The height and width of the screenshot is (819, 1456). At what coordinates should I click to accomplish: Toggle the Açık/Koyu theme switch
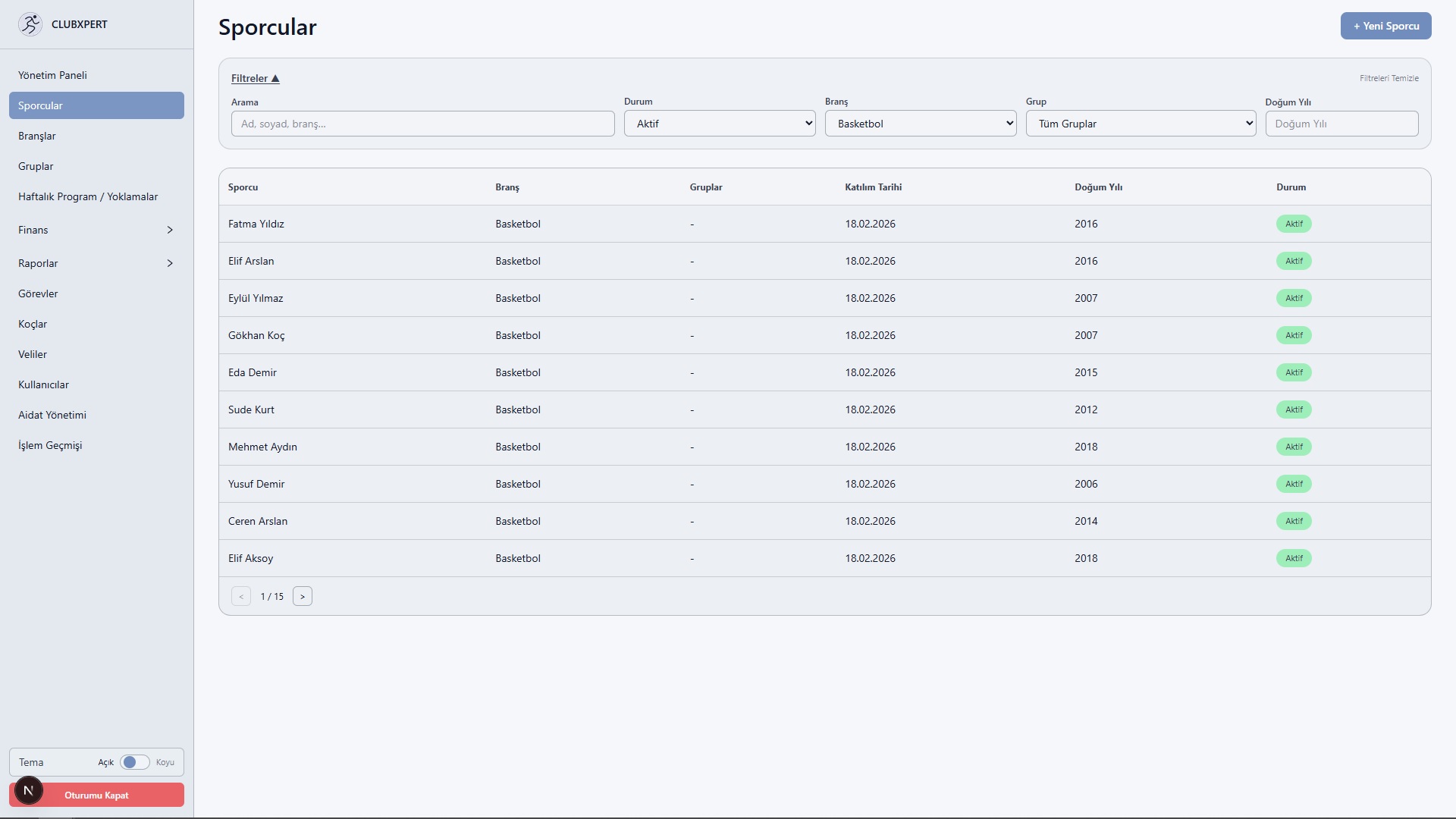point(135,762)
